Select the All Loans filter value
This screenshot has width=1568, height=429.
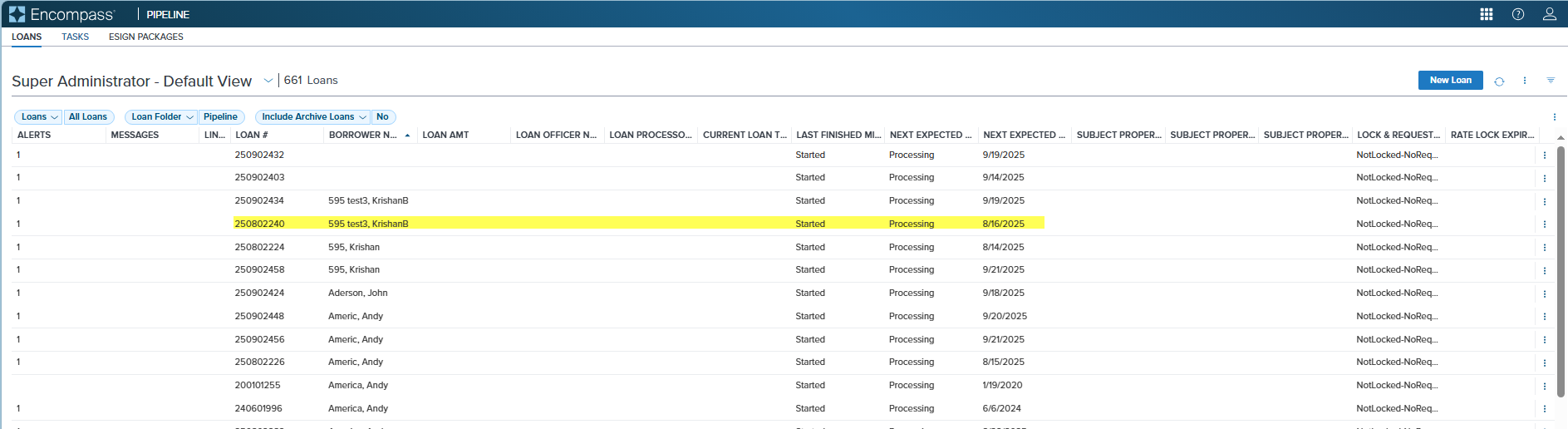(x=87, y=117)
